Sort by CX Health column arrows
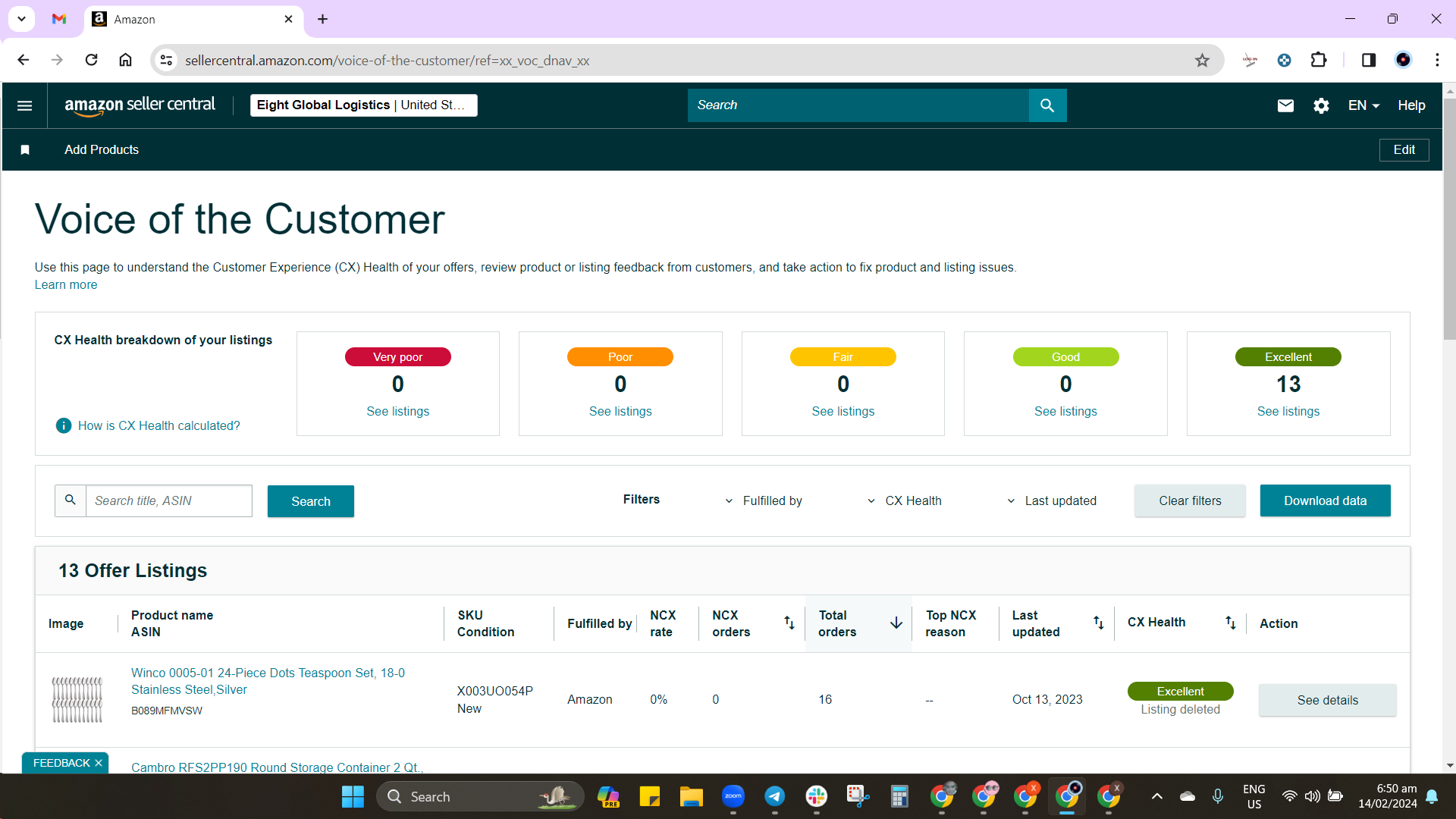The height and width of the screenshot is (819, 1456). point(1230,623)
